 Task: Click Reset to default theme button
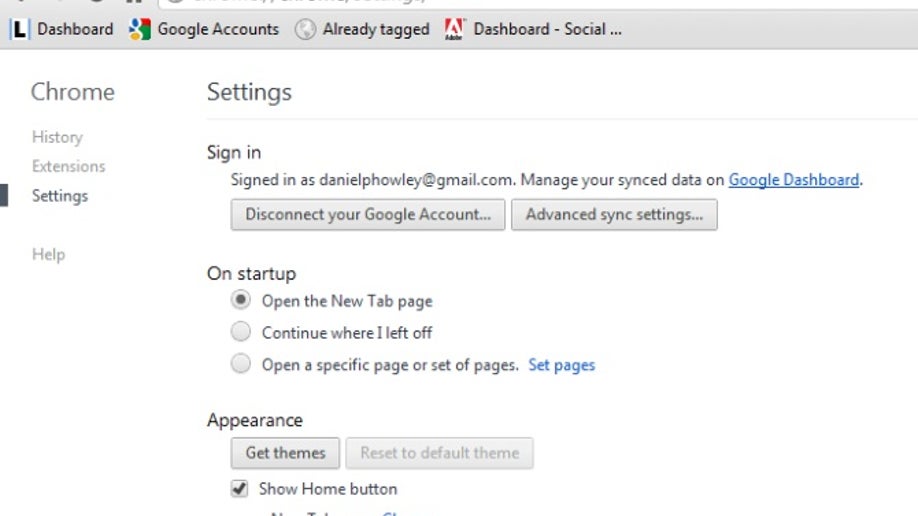439,453
